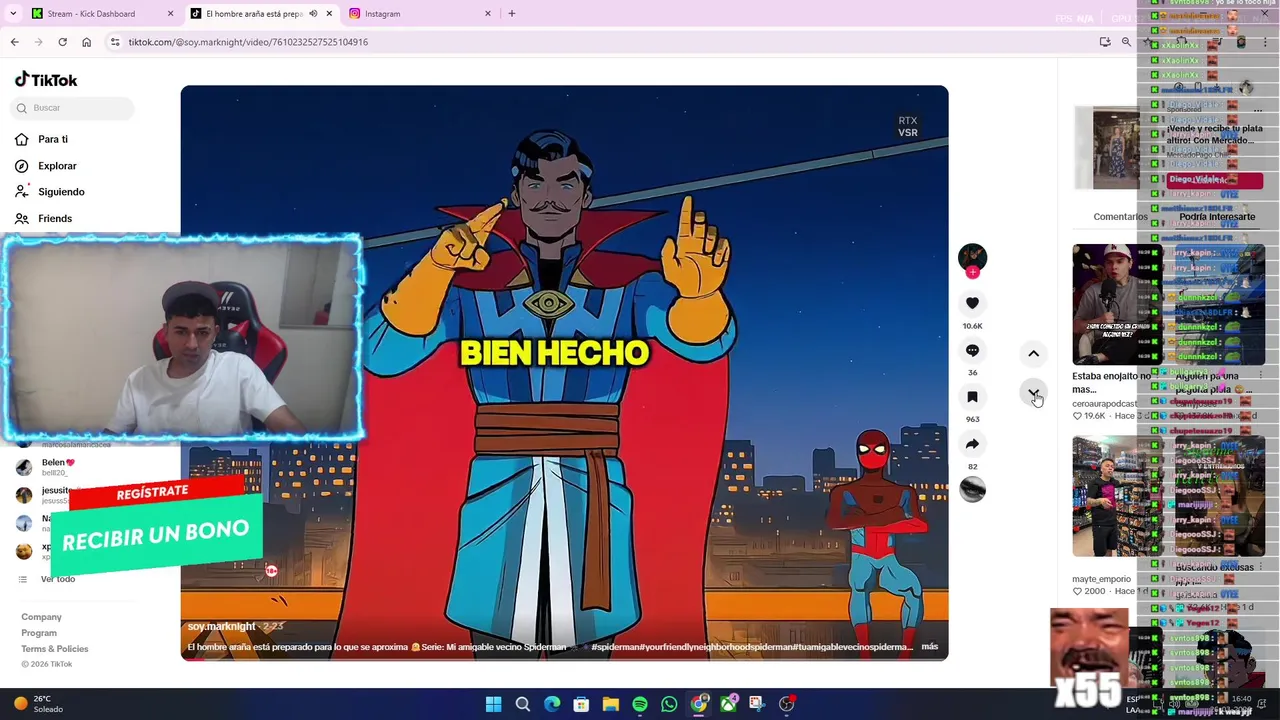
Task: Open the Program footer link
Action: coord(39,633)
